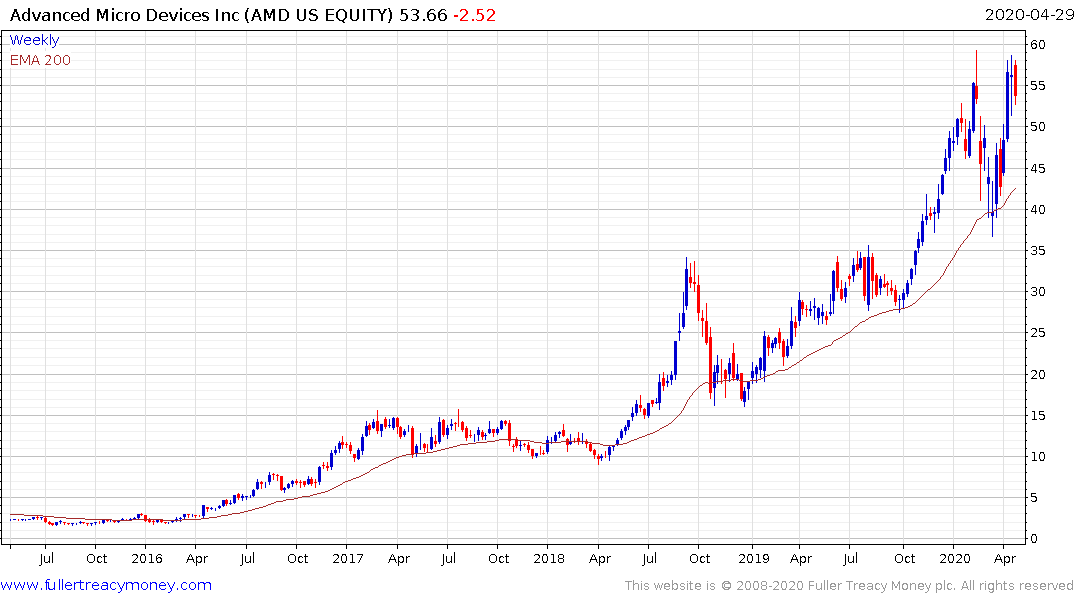Click the copyright notice for Fuller Treacy Money
Viewport: 1075px width, 600px height.
[x=849, y=586]
